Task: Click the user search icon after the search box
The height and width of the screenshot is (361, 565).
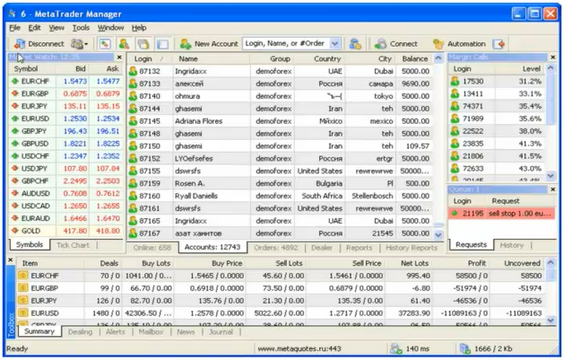Action: pyautogui.click(x=355, y=44)
